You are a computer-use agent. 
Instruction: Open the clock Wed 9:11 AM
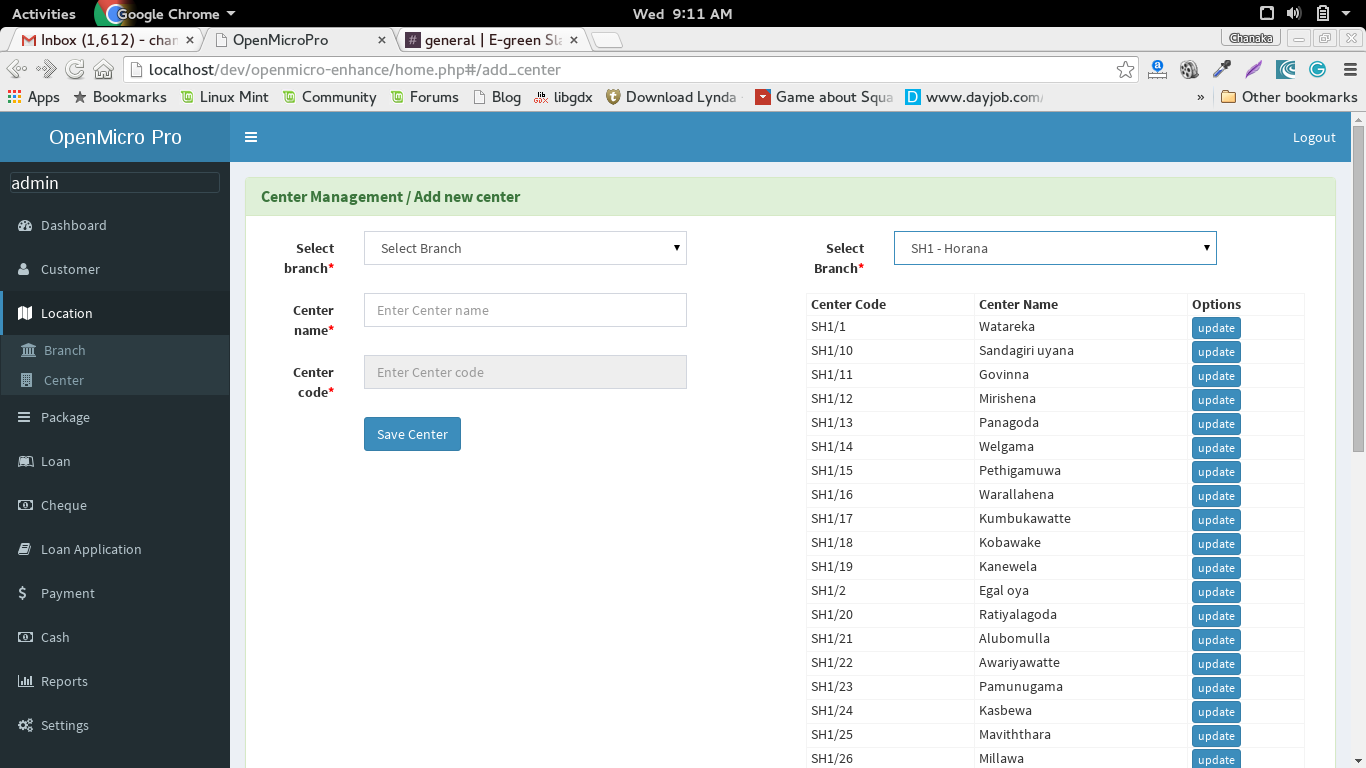(x=683, y=14)
